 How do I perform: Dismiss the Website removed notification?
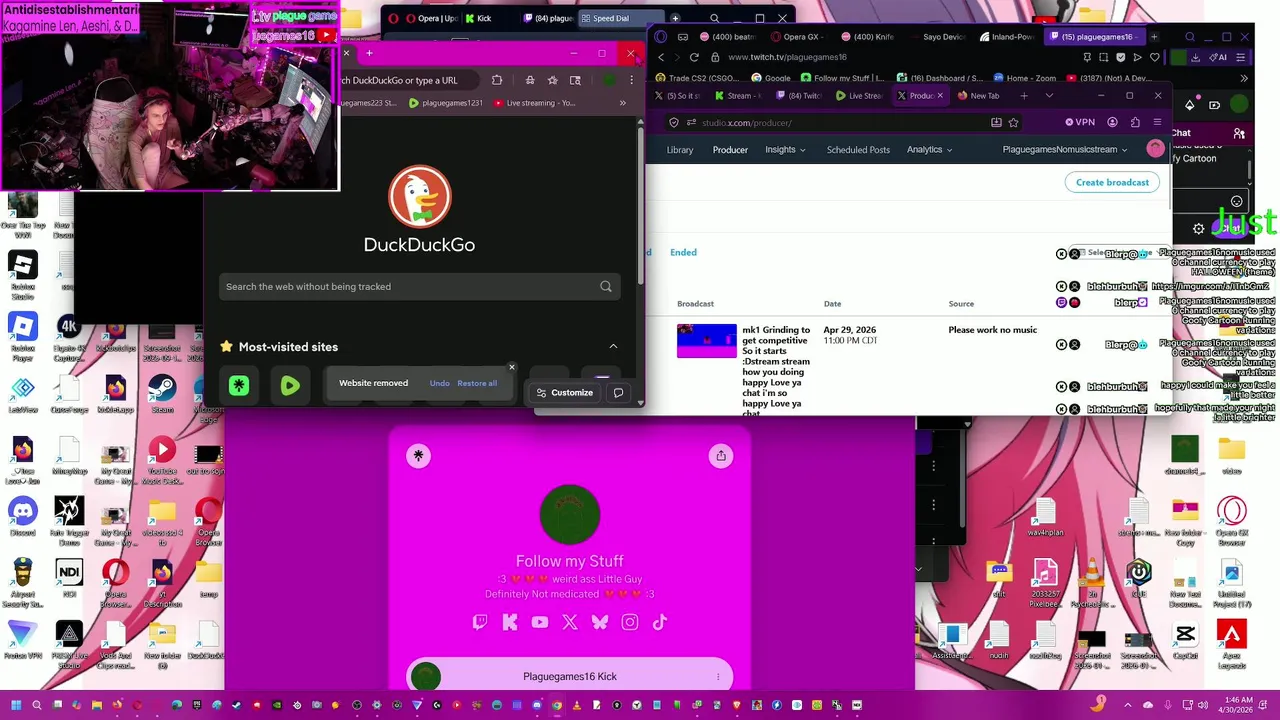pos(512,367)
